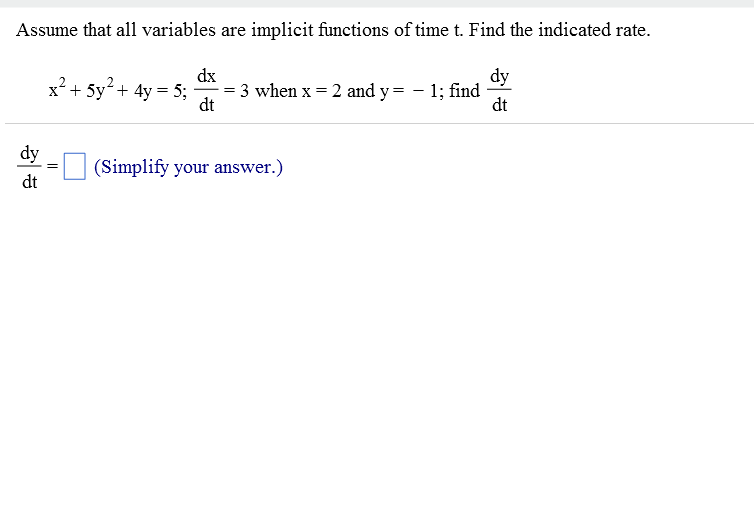Click the "Find the indicated rate." sentence
Viewport: 754px width, 513px height.
tap(560, 30)
